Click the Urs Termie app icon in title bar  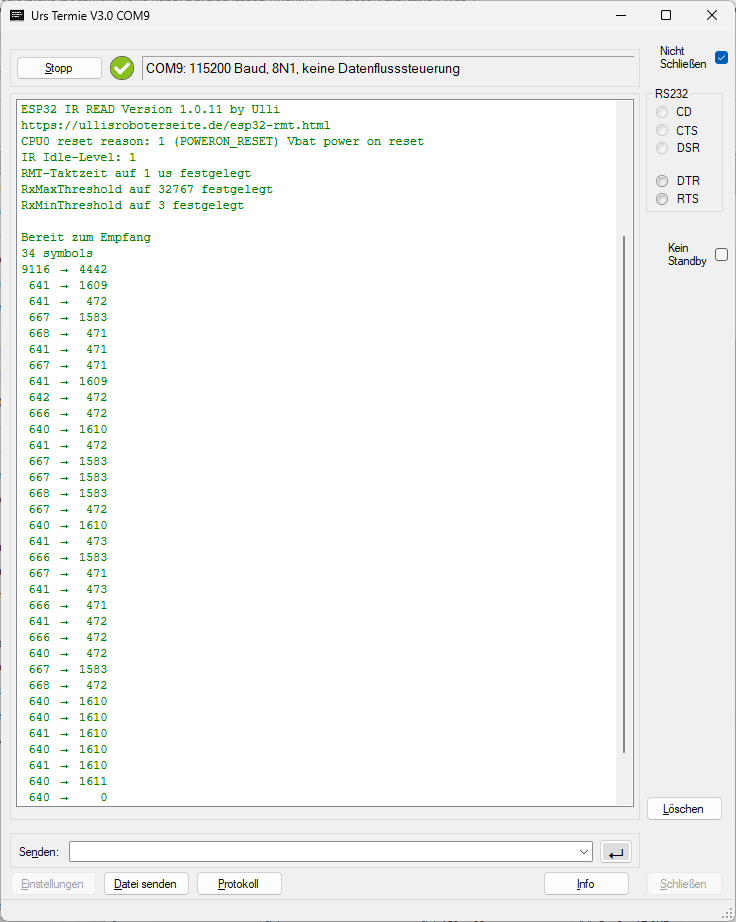(18, 16)
